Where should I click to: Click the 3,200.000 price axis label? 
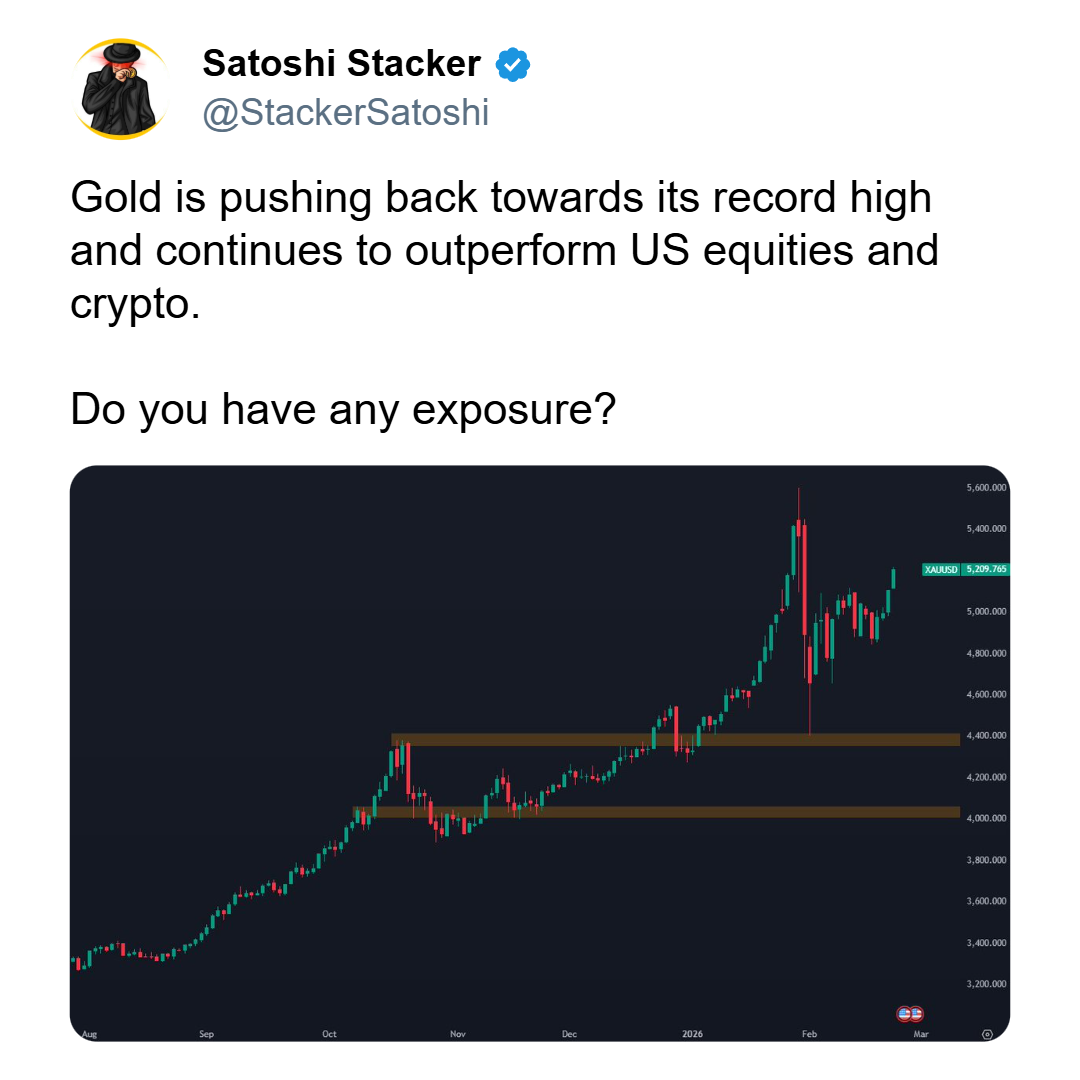pyautogui.click(x=985, y=984)
